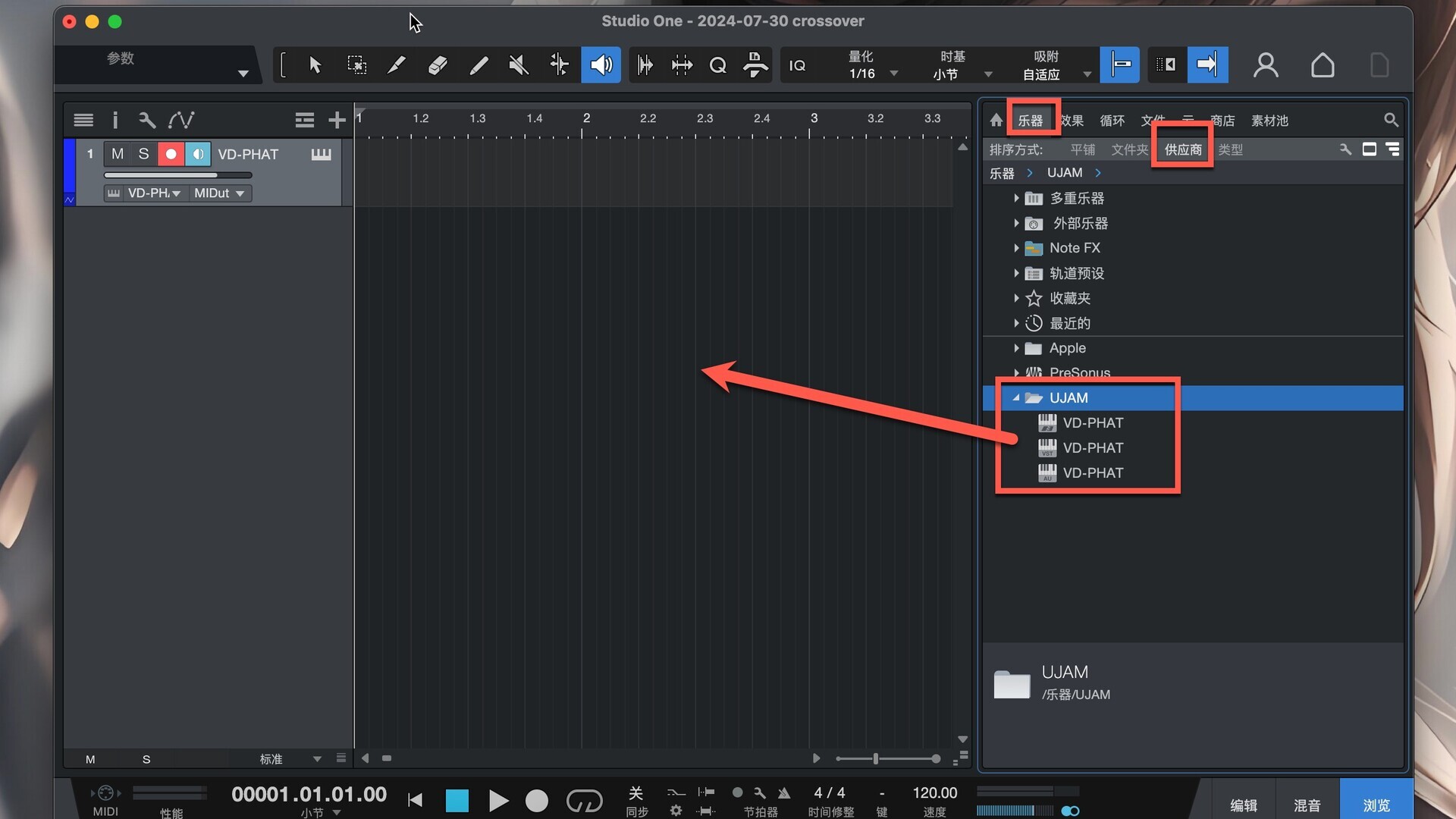This screenshot has width=1456, height=819.
Task: Sort browser by 文件夹 folder
Action: click(1129, 149)
